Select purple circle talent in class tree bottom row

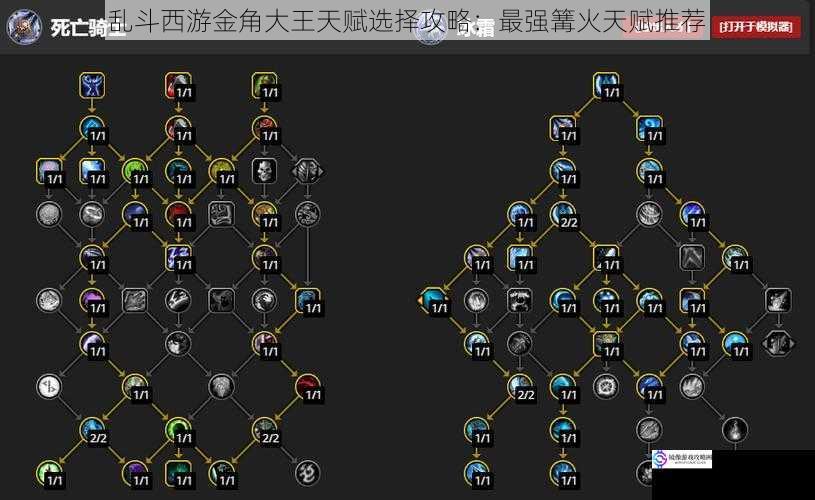click(x=135, y=473)
